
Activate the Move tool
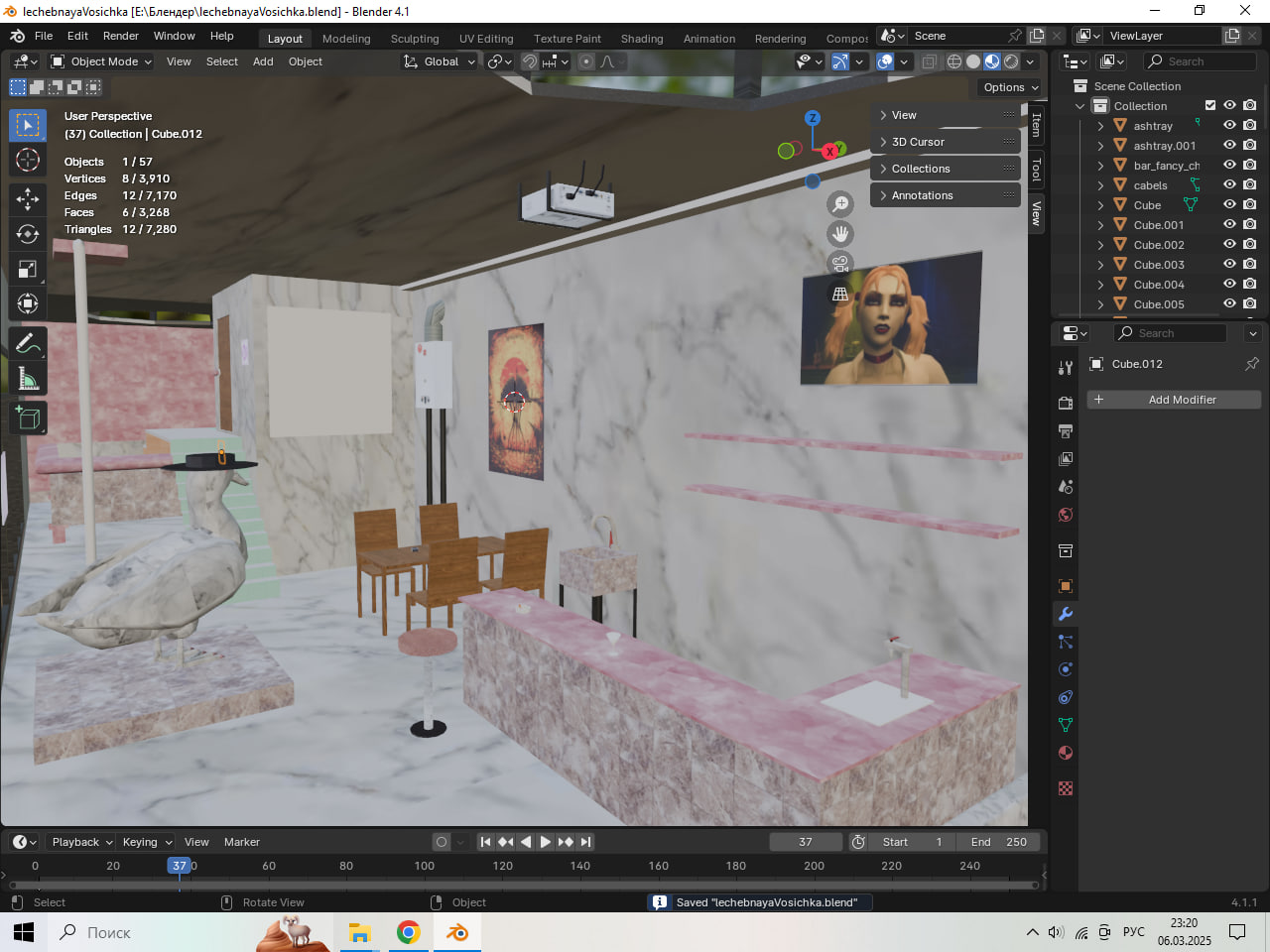pos(28,198)
